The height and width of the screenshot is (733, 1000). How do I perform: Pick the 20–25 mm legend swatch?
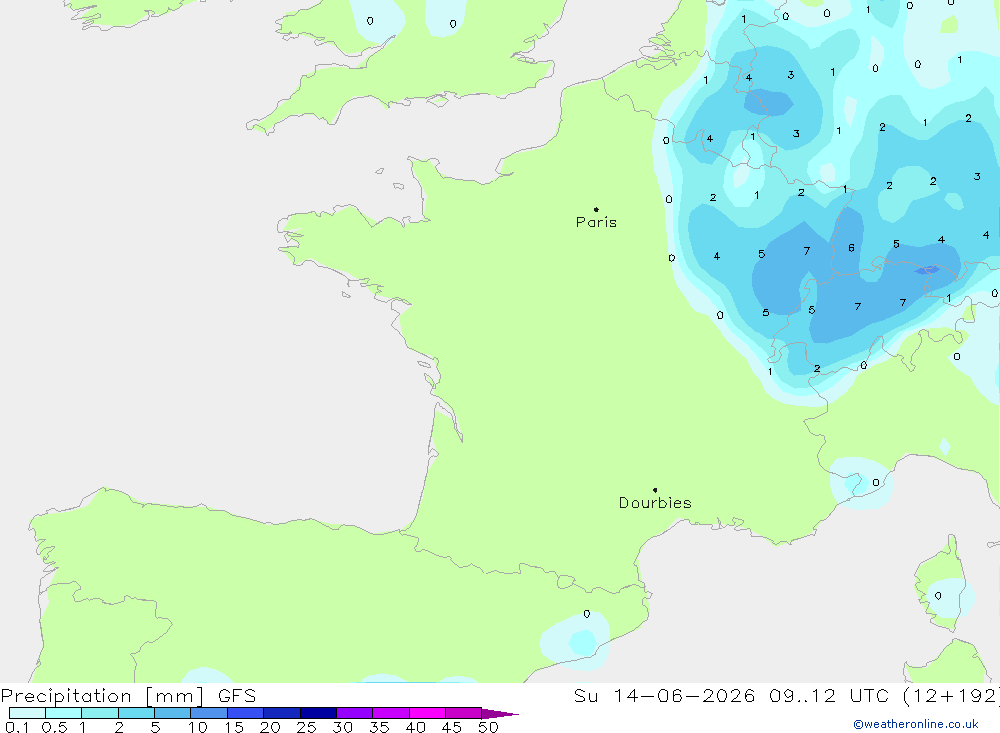point(282,713)
